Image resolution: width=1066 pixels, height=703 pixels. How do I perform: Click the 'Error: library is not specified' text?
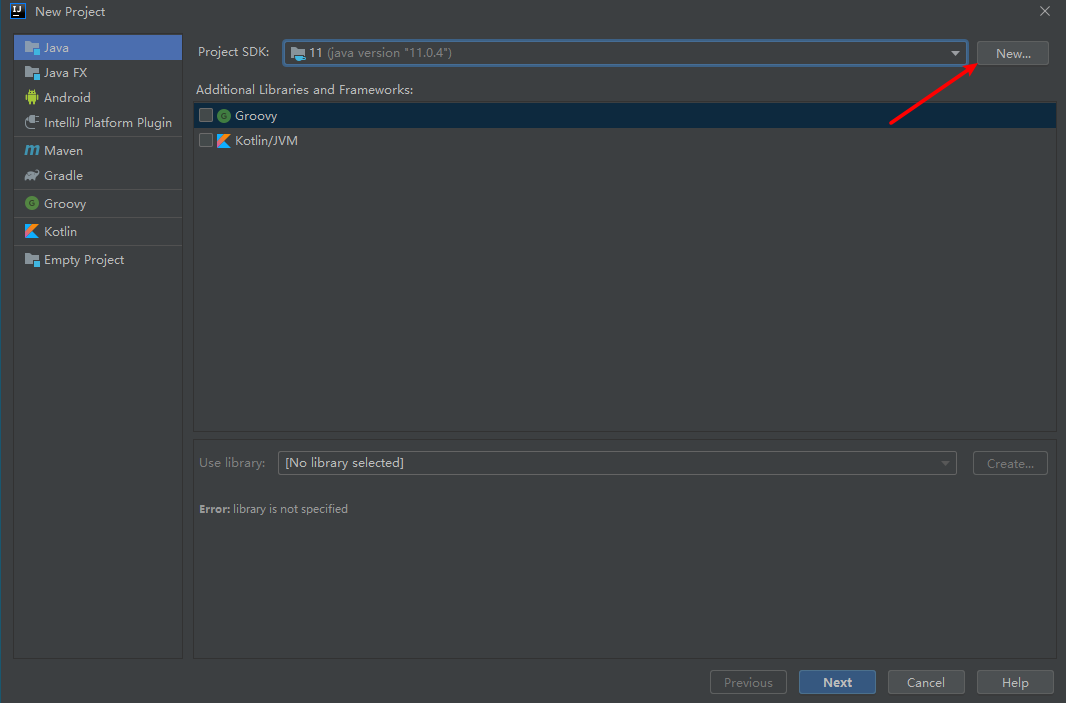pyautogui.click(x=273, y=509)
